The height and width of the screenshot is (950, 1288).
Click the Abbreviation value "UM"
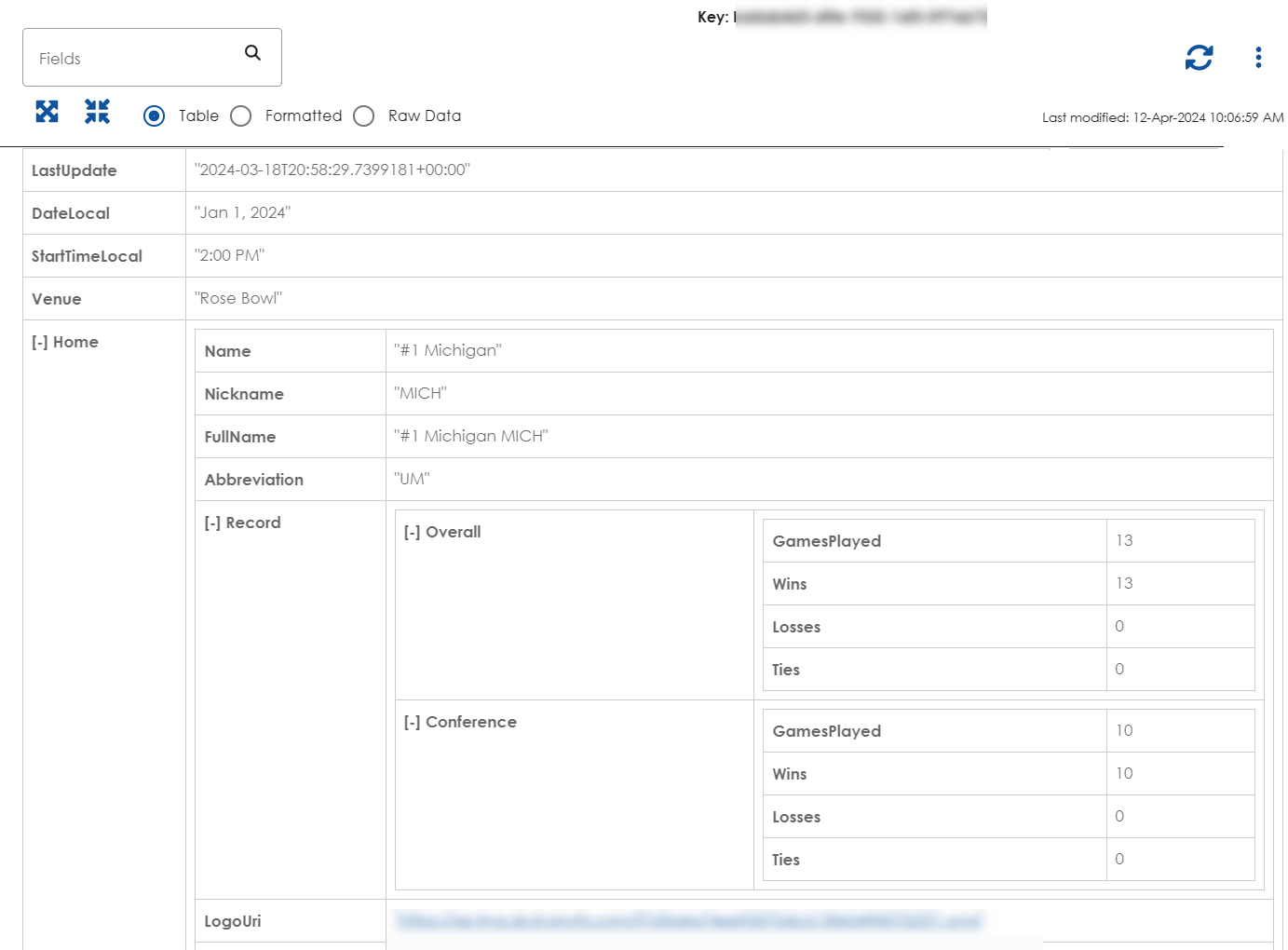tap(412, 480)
